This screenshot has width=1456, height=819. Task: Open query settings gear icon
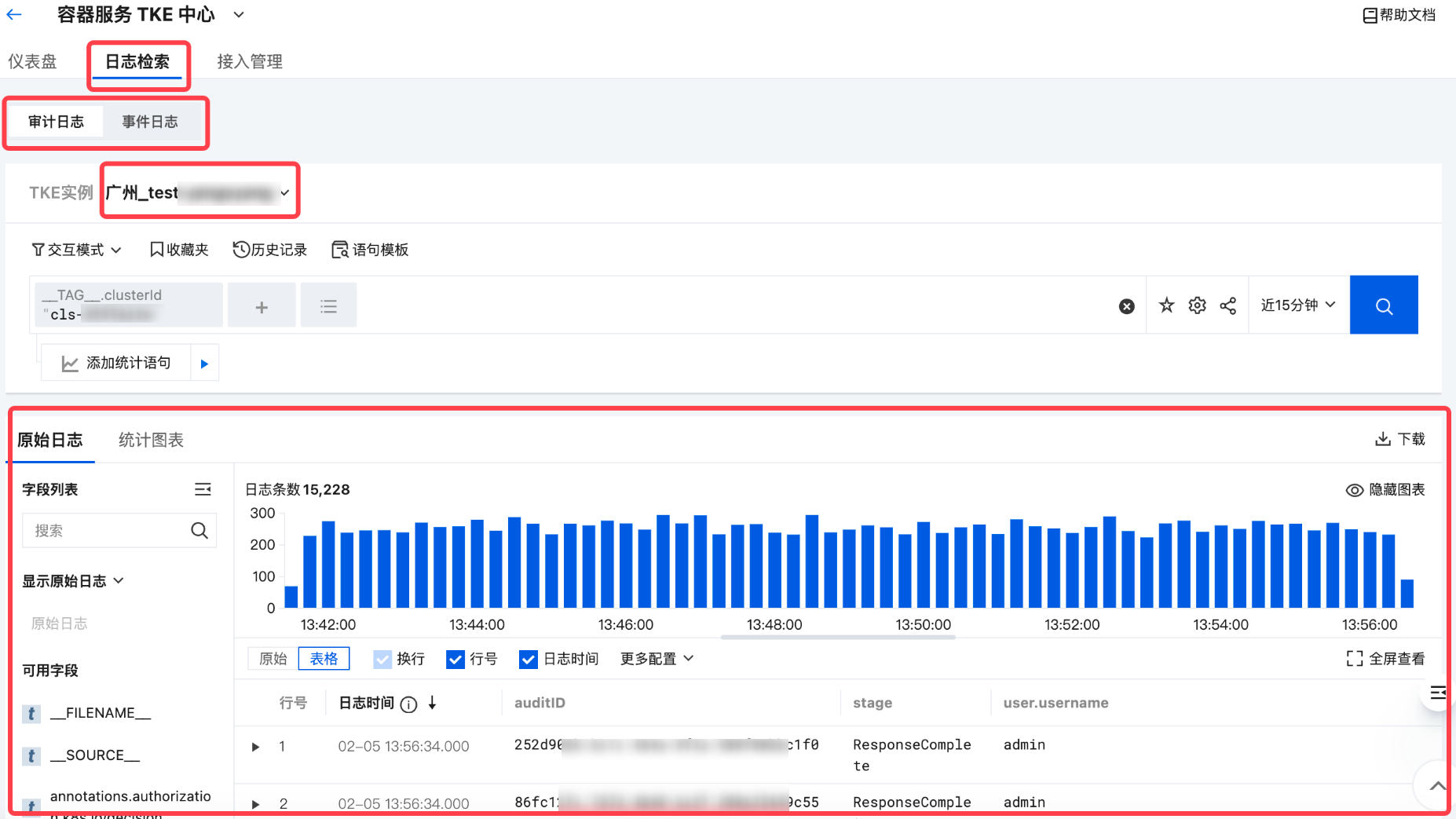coord(1197,305)
